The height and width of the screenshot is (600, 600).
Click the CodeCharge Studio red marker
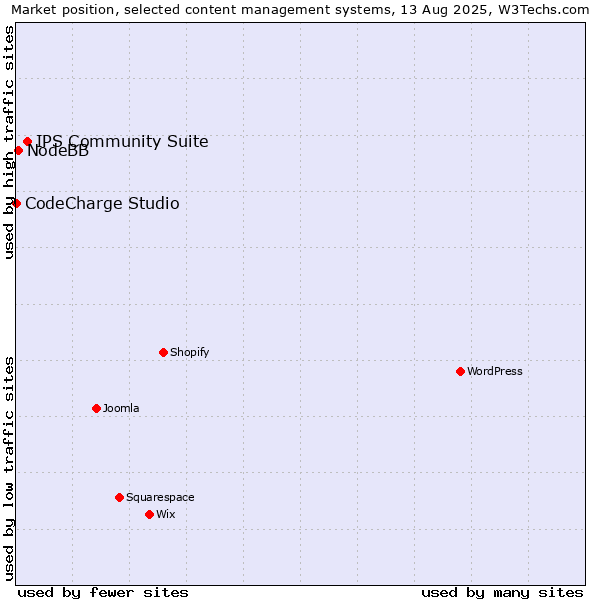16,203
